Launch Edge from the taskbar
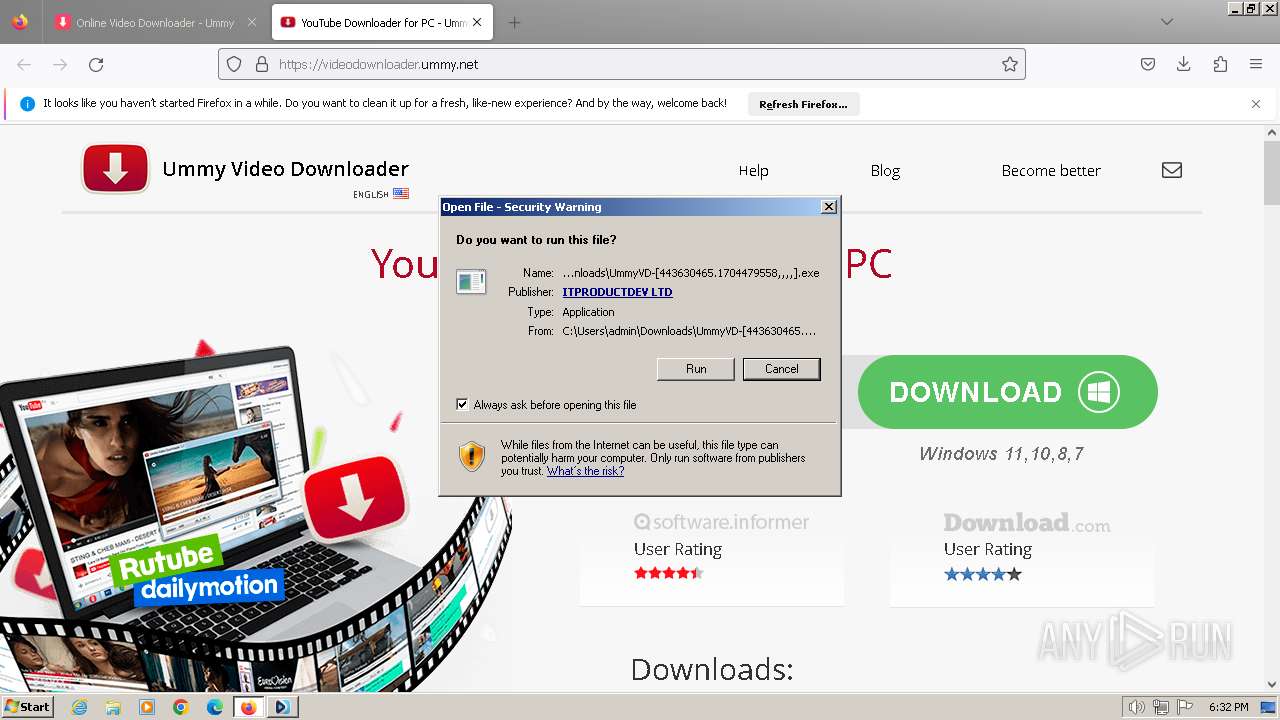This screenshot has width=1280, height=720. tap(215, 707)
